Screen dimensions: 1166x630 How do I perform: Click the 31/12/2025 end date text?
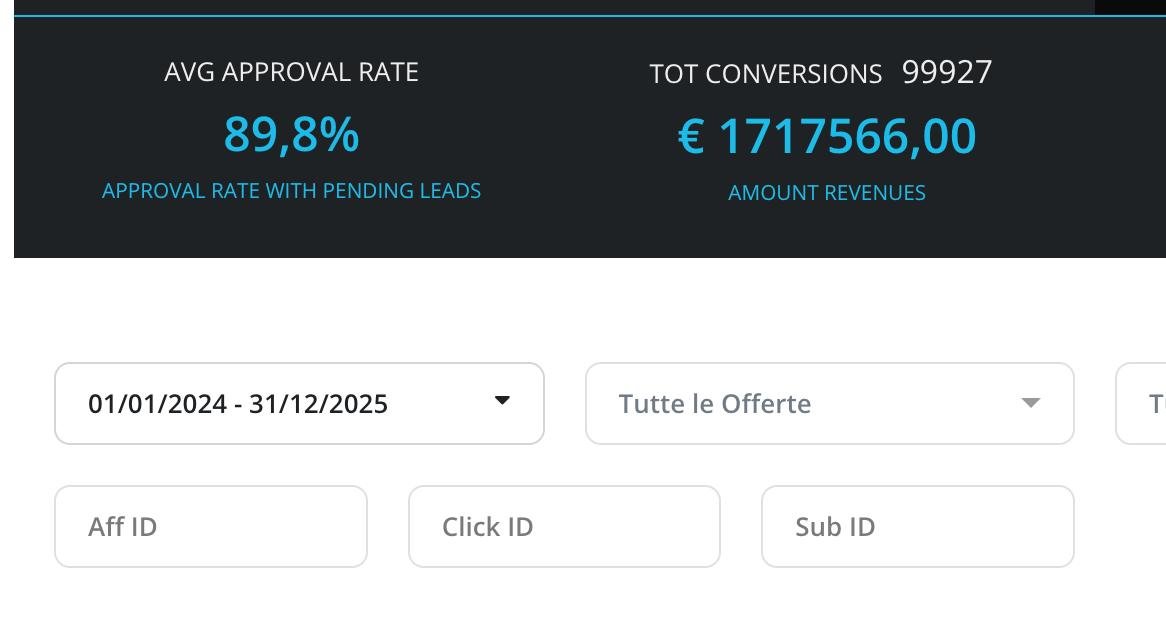pyautogui.click(x=318, y=404)
